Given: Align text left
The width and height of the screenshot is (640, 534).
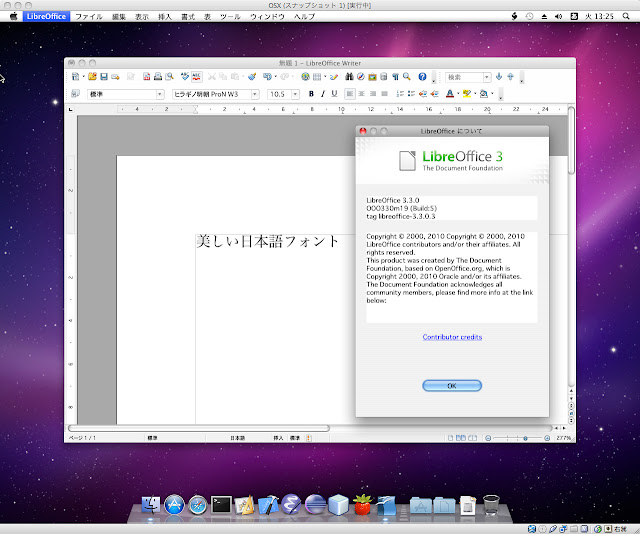Looking at the screenshot, I should (x=350, y=94).
